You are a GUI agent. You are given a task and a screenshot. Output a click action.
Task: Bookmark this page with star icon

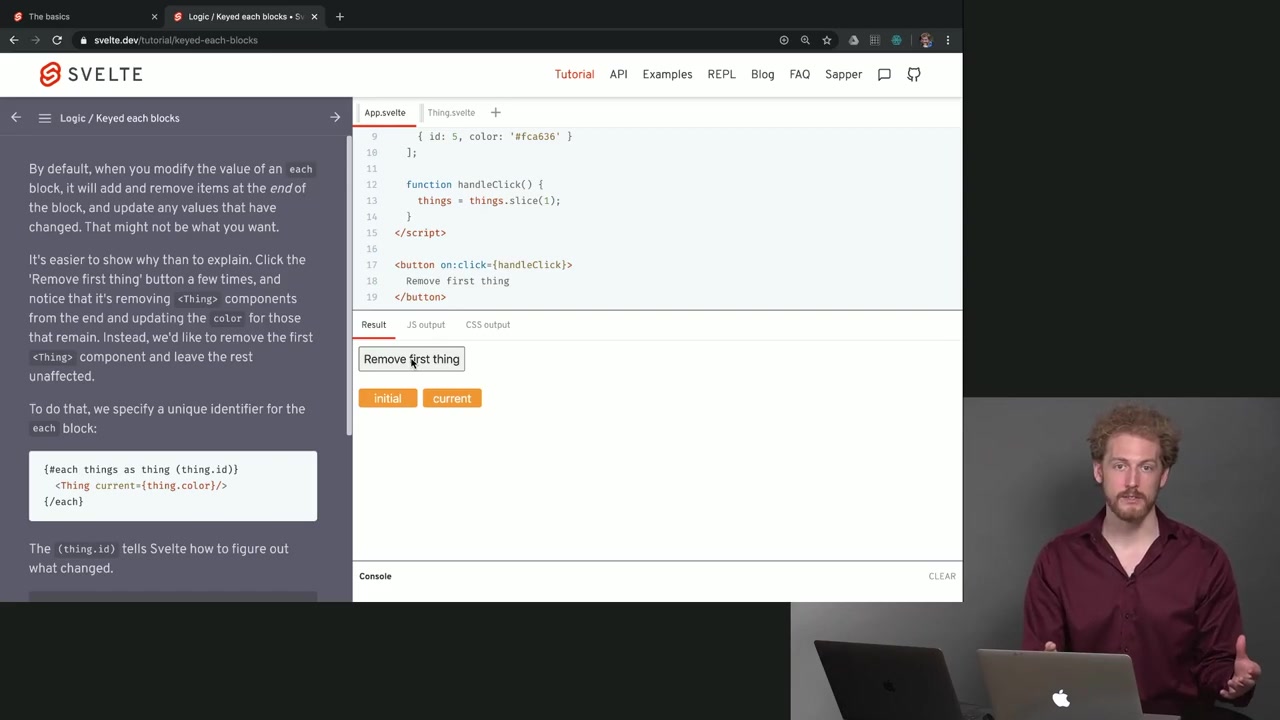(x=827, y=40)
